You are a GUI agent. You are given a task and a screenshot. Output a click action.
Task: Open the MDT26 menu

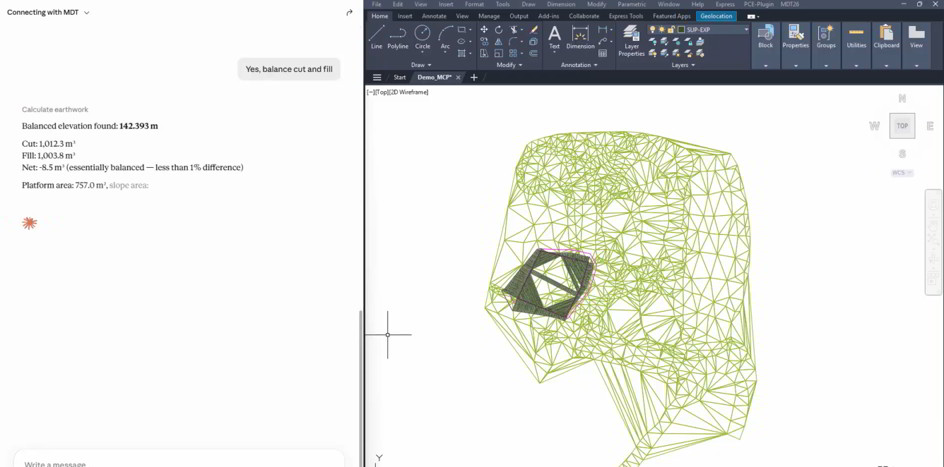(x=789, y=4)
